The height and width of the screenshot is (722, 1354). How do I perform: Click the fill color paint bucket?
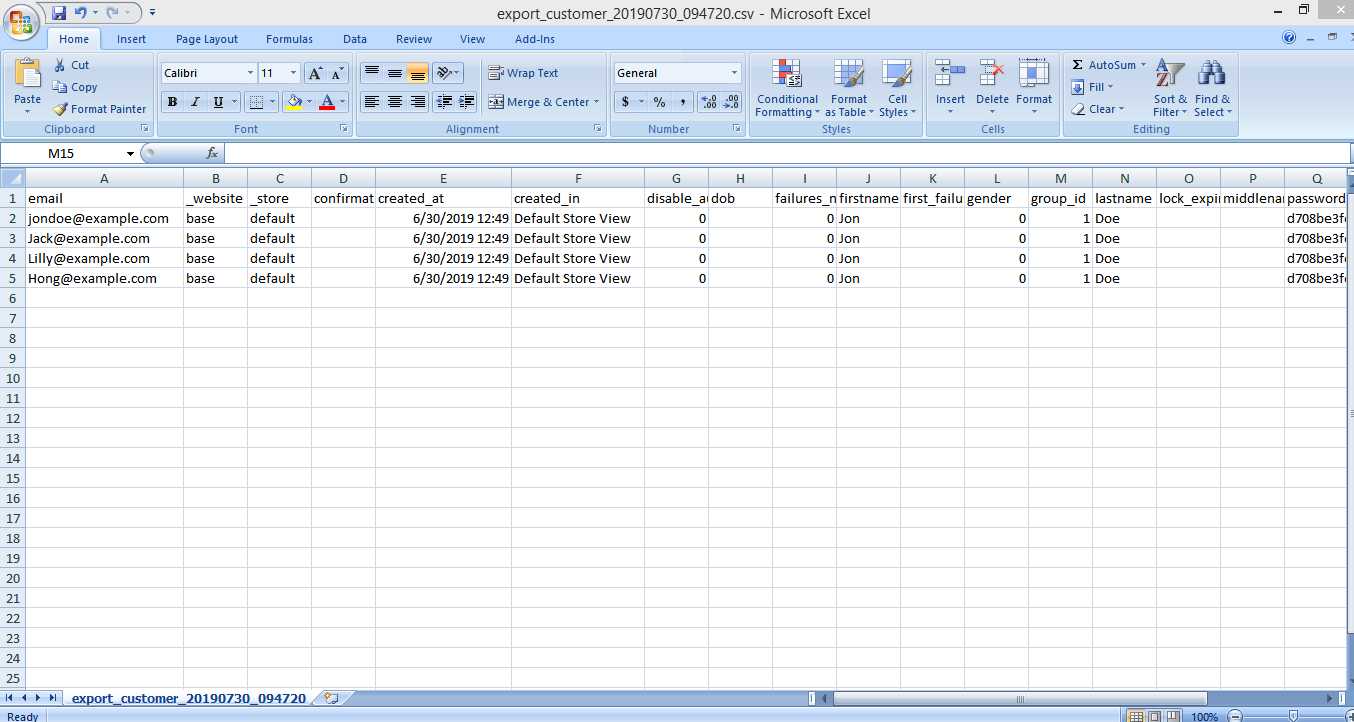coord(293,102)
